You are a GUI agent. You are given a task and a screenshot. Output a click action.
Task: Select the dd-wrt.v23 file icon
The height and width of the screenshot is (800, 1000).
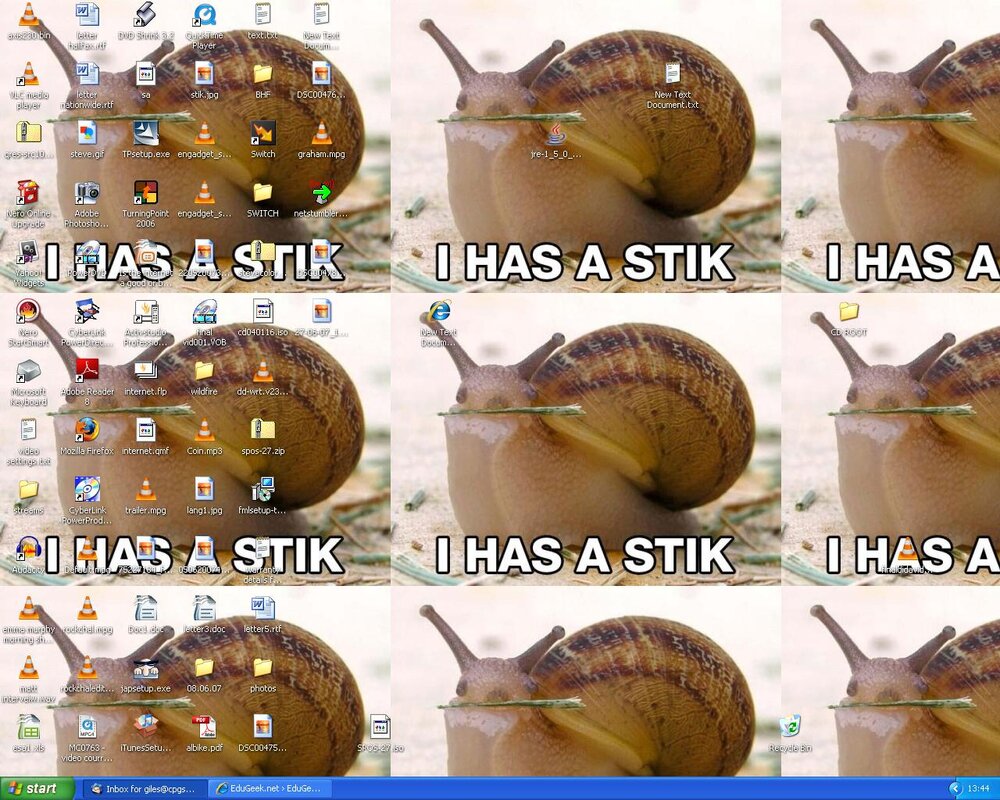pyautogui.click(x=262, y=371)
